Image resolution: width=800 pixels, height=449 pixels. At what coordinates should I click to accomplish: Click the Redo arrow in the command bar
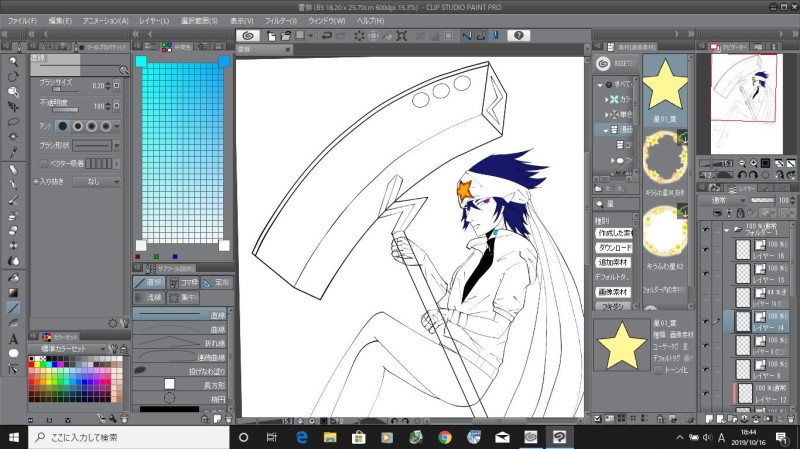coord(340,36)
